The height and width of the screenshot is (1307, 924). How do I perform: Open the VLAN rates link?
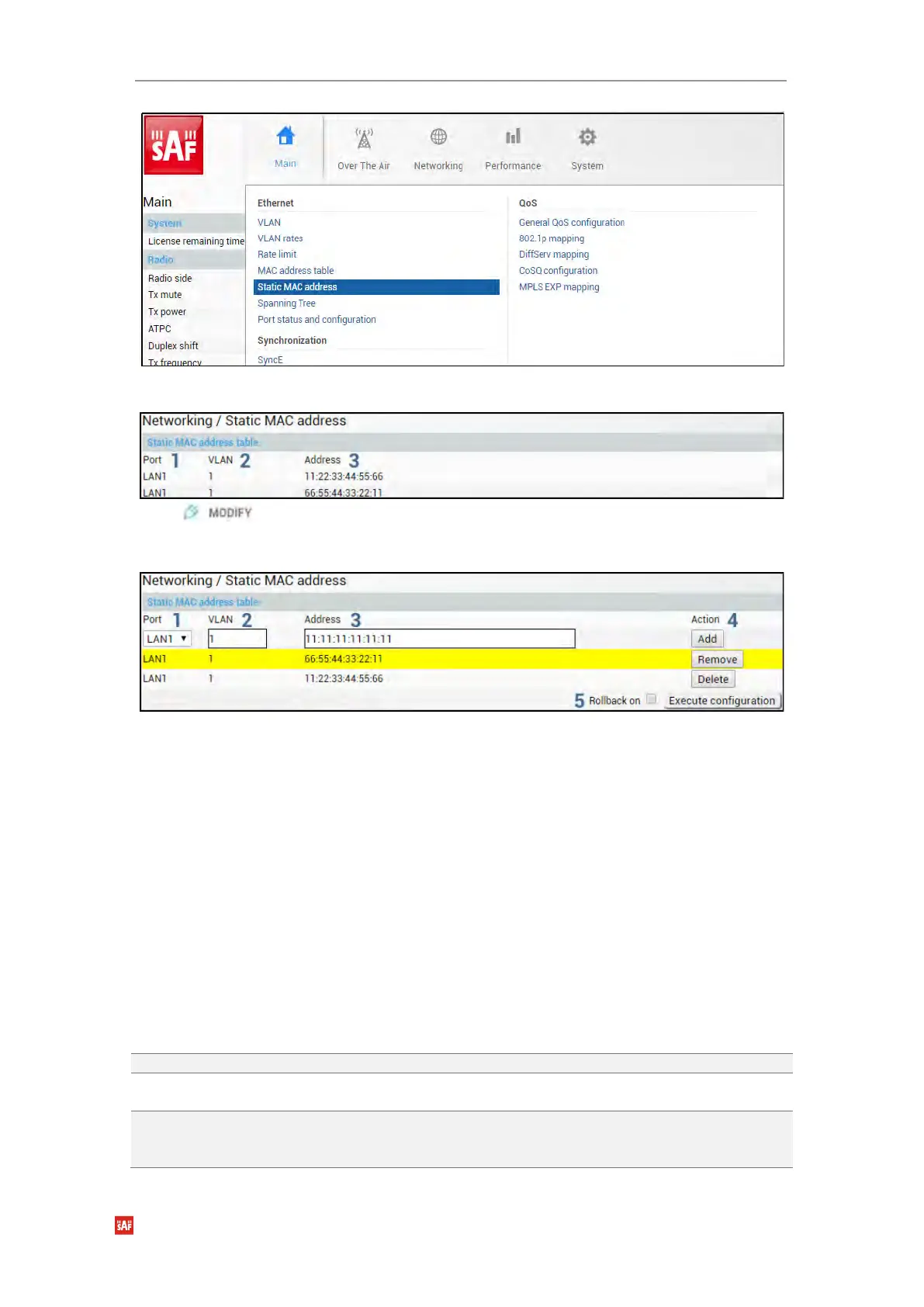point(280,238)
